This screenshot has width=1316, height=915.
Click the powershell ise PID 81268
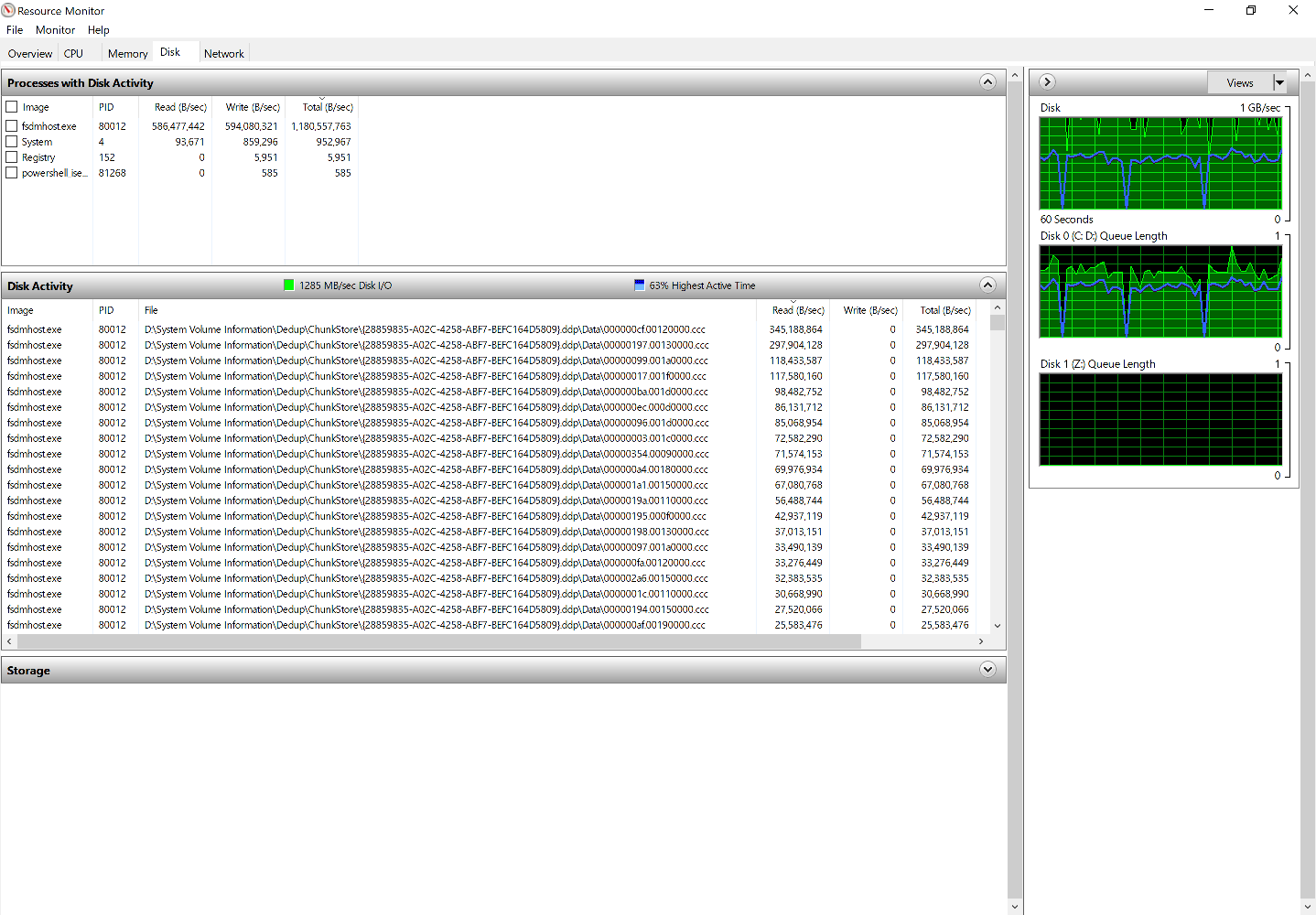coord(112,173)
